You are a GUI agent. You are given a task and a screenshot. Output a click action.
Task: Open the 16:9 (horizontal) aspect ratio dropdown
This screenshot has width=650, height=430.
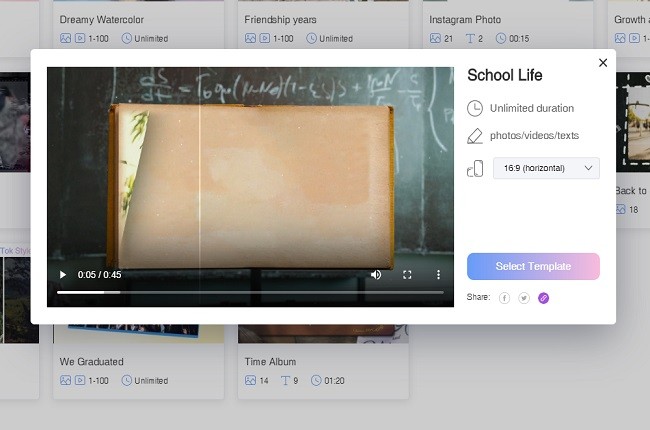[546, 168]
